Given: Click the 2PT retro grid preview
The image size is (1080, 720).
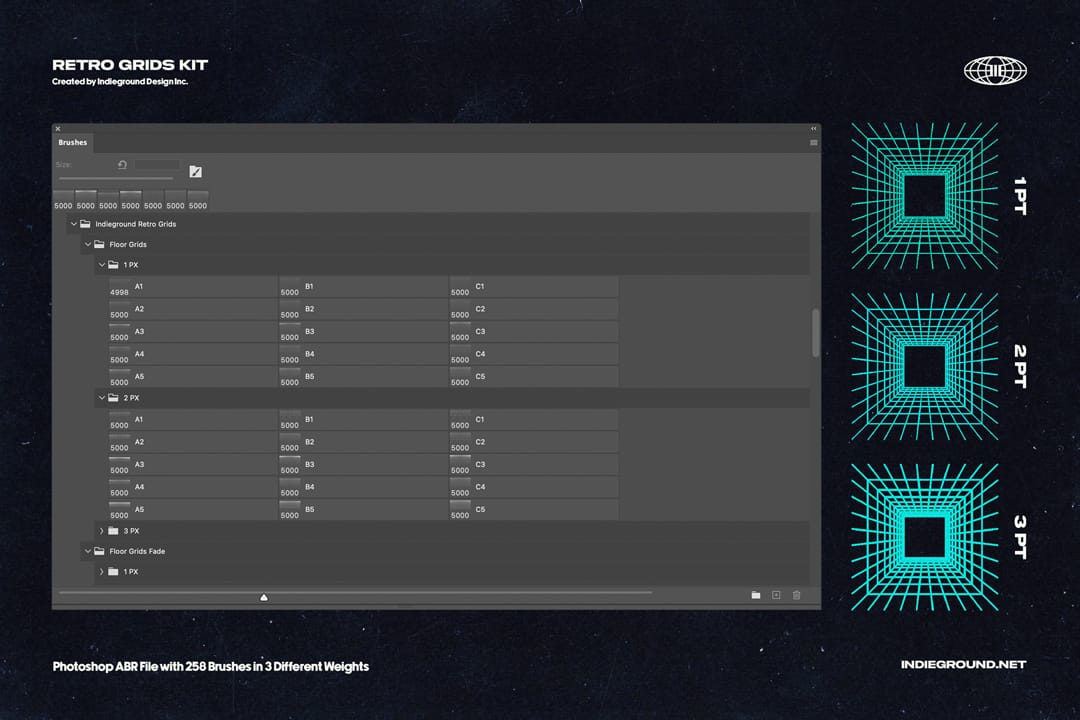Looking at the screenshot, I should (924, 367).
